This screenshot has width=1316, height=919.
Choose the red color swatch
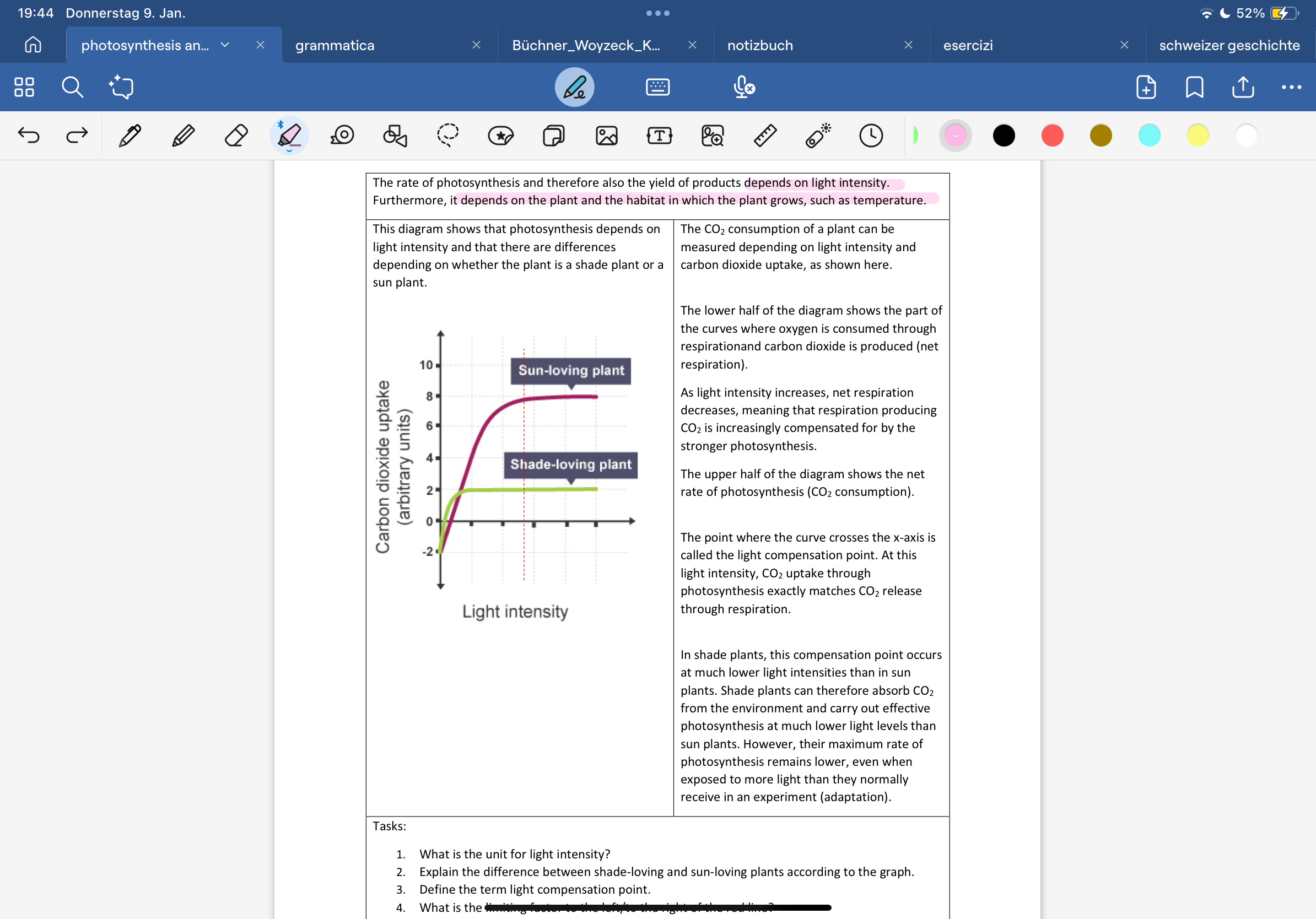click(x=1053, y=136)
